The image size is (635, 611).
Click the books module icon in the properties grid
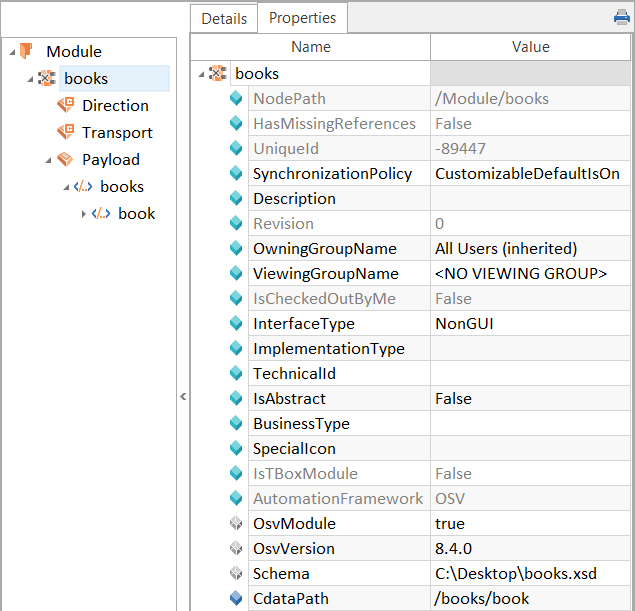(x=218, y=73)
